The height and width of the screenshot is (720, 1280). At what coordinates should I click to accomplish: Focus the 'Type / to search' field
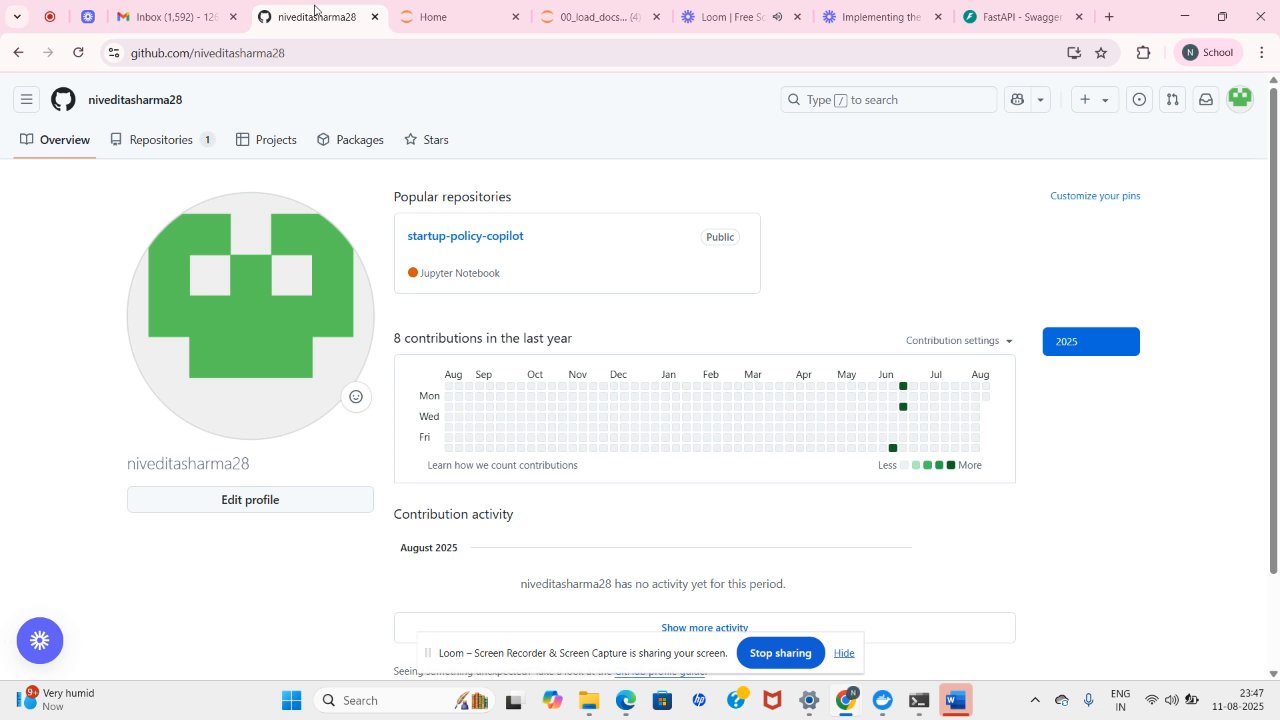coord(889,100)
